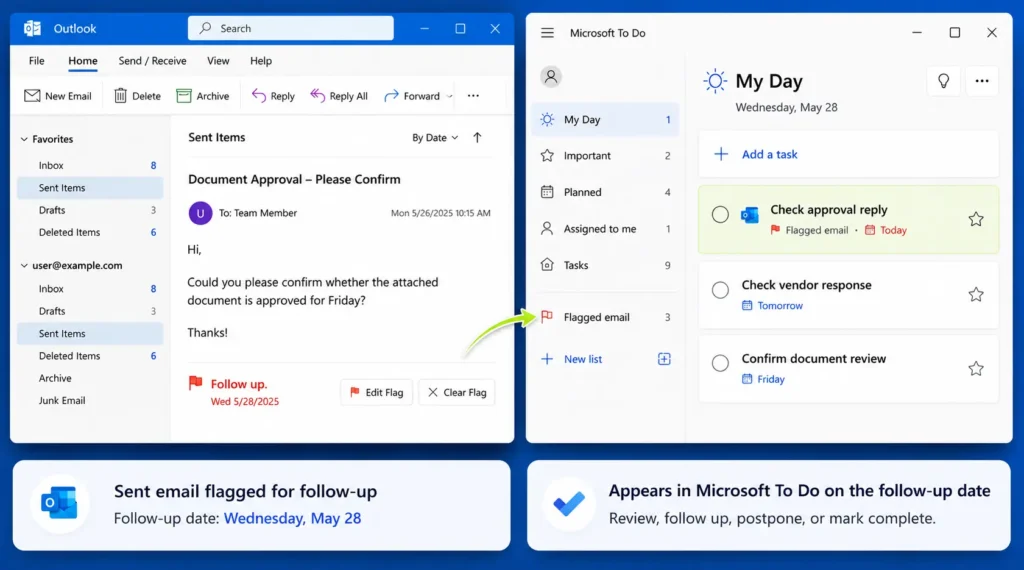
Task: Click the plus icon beside New list
Action: tap(547, 358)
